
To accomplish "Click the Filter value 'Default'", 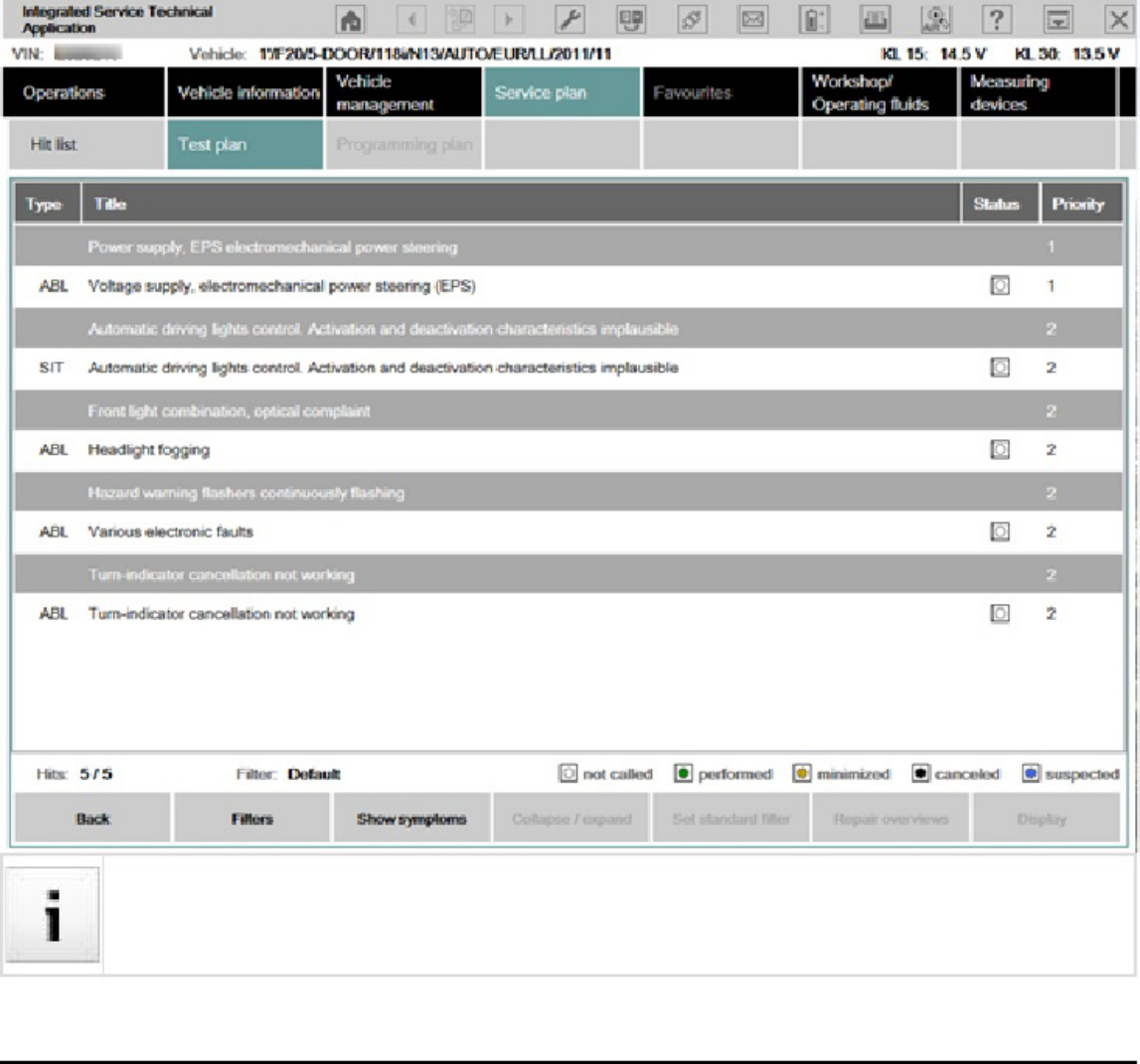I will (x=314, y=774).
